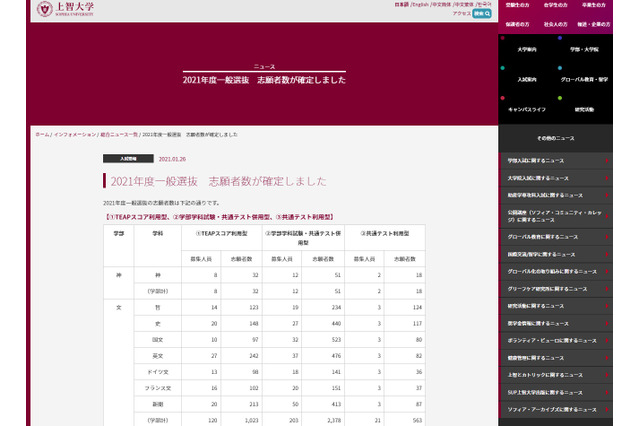Screen dimensions: 640x426
Task: Open 受験生の方 audience page
Action: [x=517, y=5]
